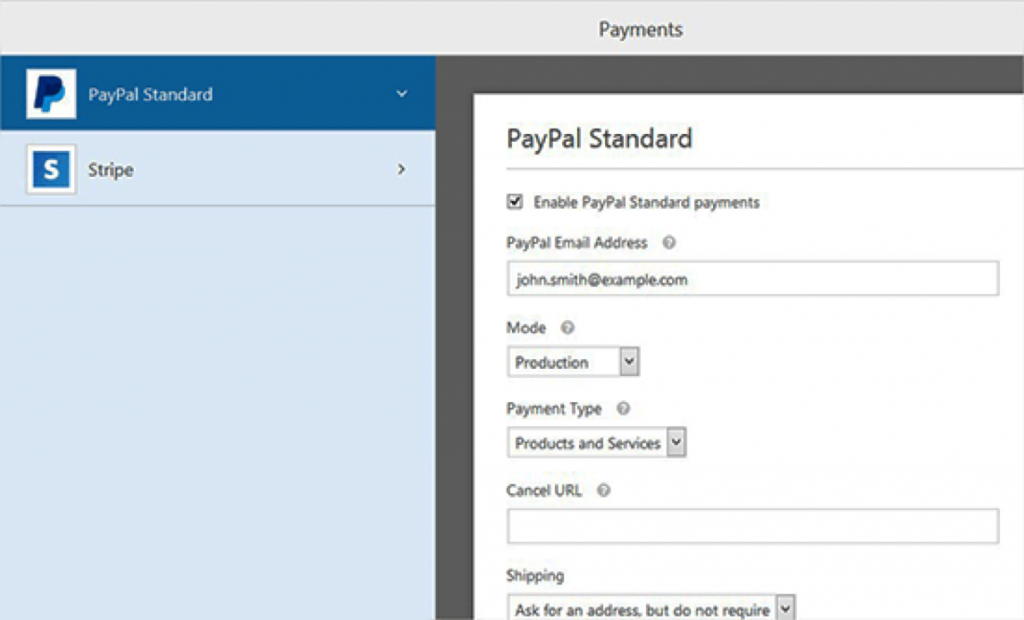This screenshot has height=620, width=1024.
Task: Click the Cancel URL input field
Action: click(752, 526)
